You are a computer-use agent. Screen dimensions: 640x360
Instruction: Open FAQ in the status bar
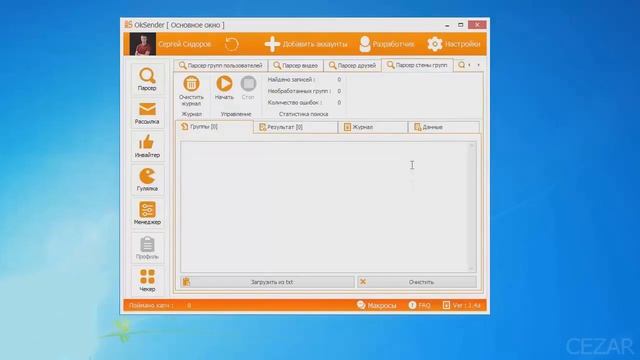click(x=420, y=305)
